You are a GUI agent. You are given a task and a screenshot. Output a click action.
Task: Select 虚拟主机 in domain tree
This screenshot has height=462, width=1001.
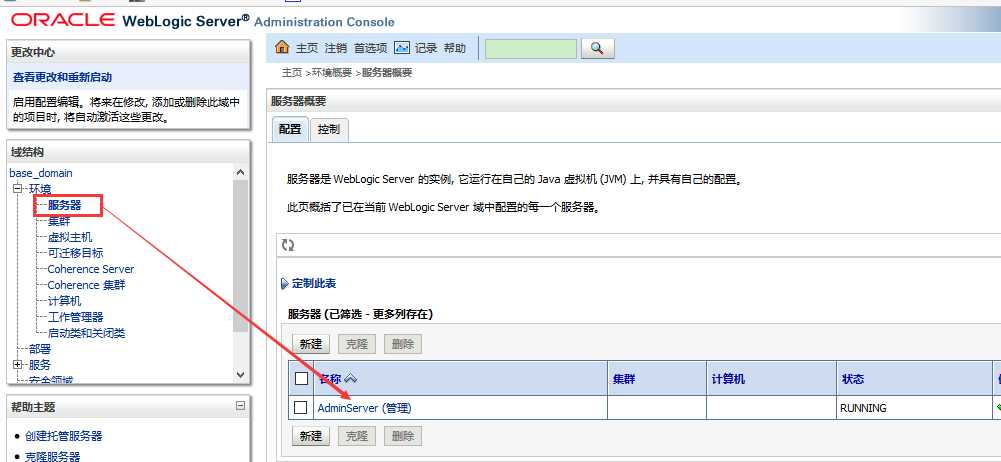70,237
